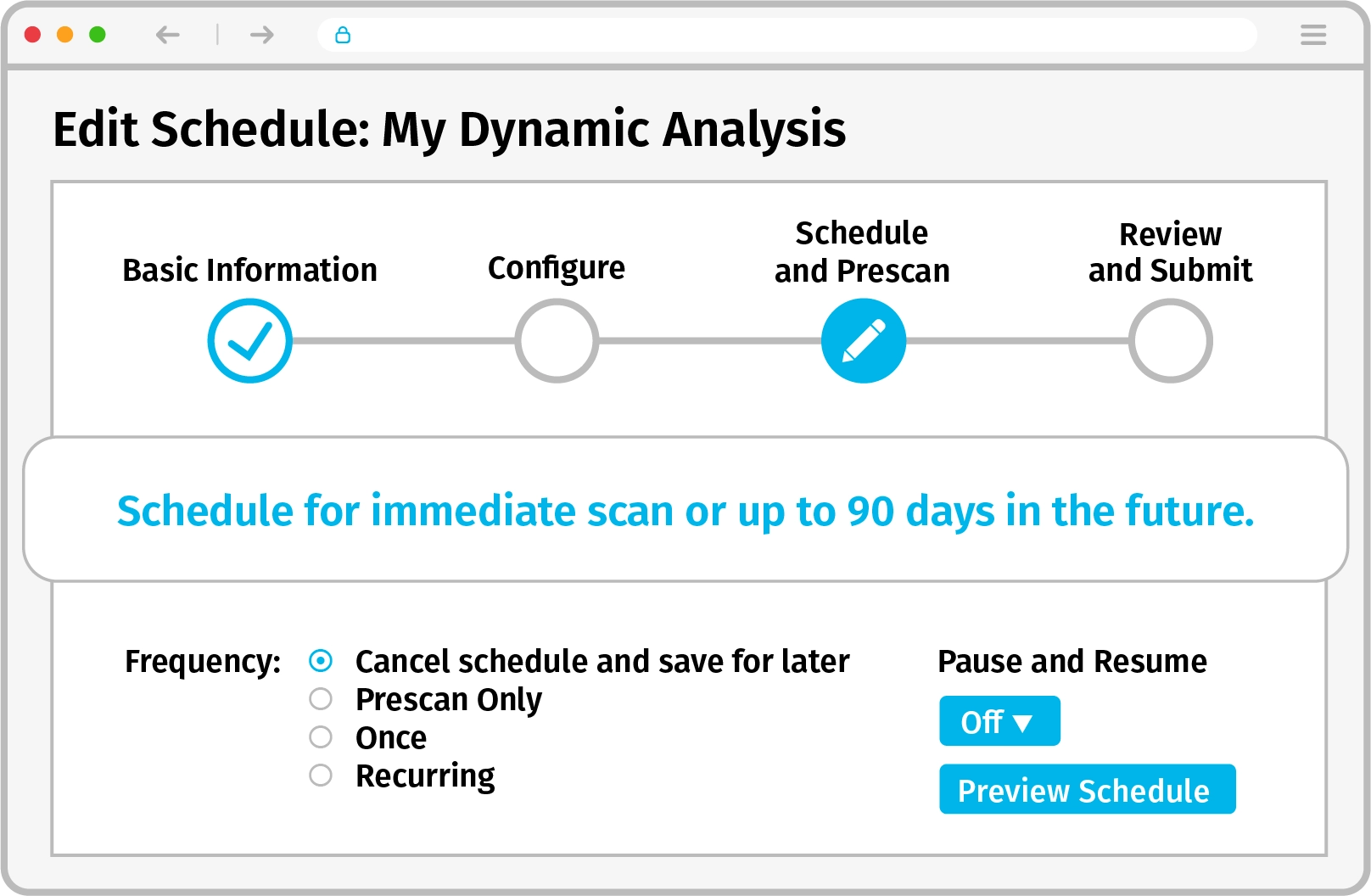The height and width of the screenshot is (896, 1371).
Task: Click the lock icon in the address bar
Action: [x=344, y=36]
